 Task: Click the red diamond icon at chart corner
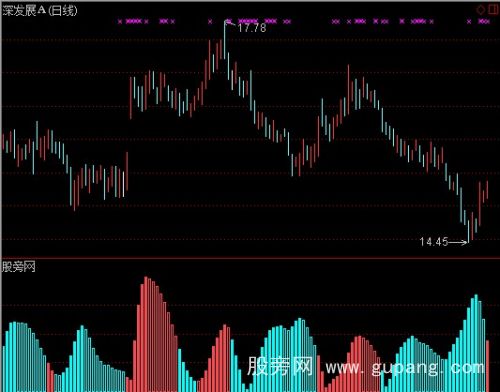[481, 10]
